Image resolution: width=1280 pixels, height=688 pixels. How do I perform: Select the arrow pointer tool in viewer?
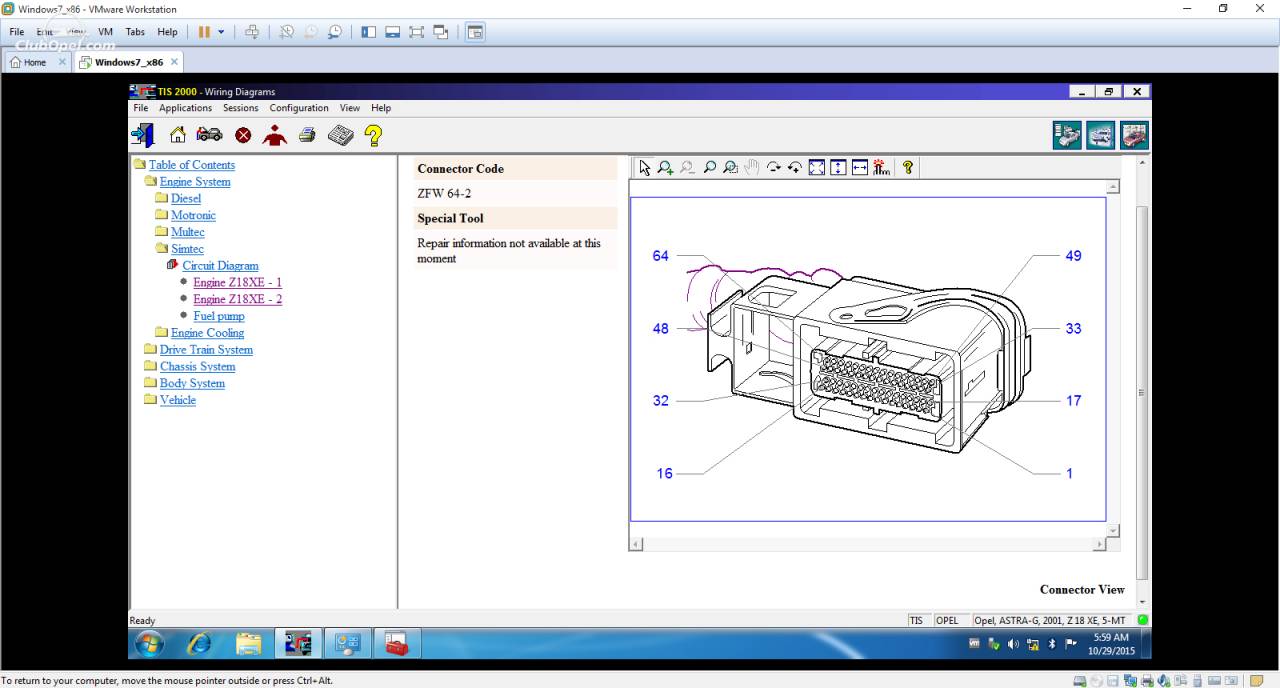point(645,168)
